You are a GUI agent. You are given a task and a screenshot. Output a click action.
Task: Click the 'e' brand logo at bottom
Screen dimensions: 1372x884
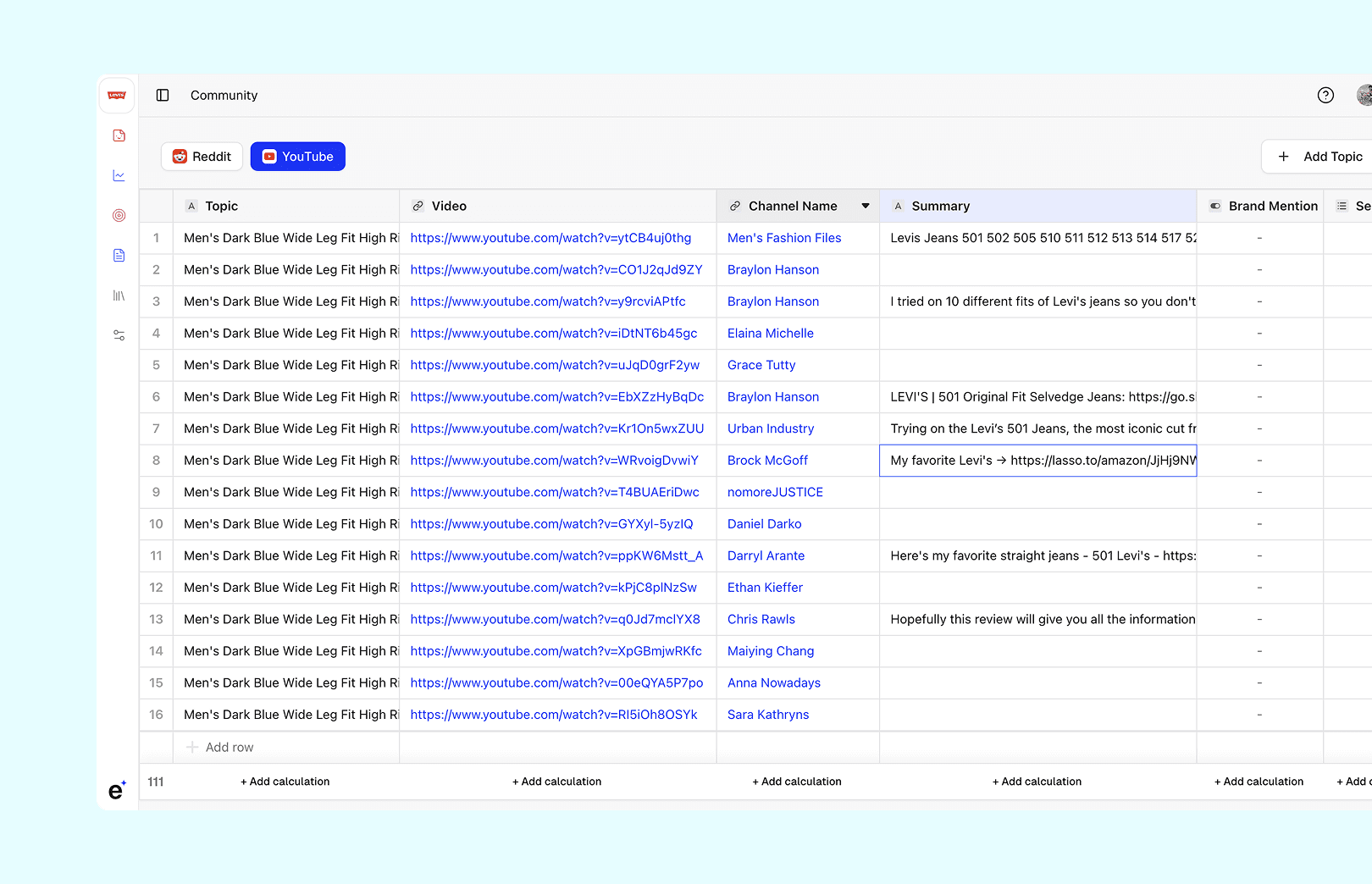117,790
